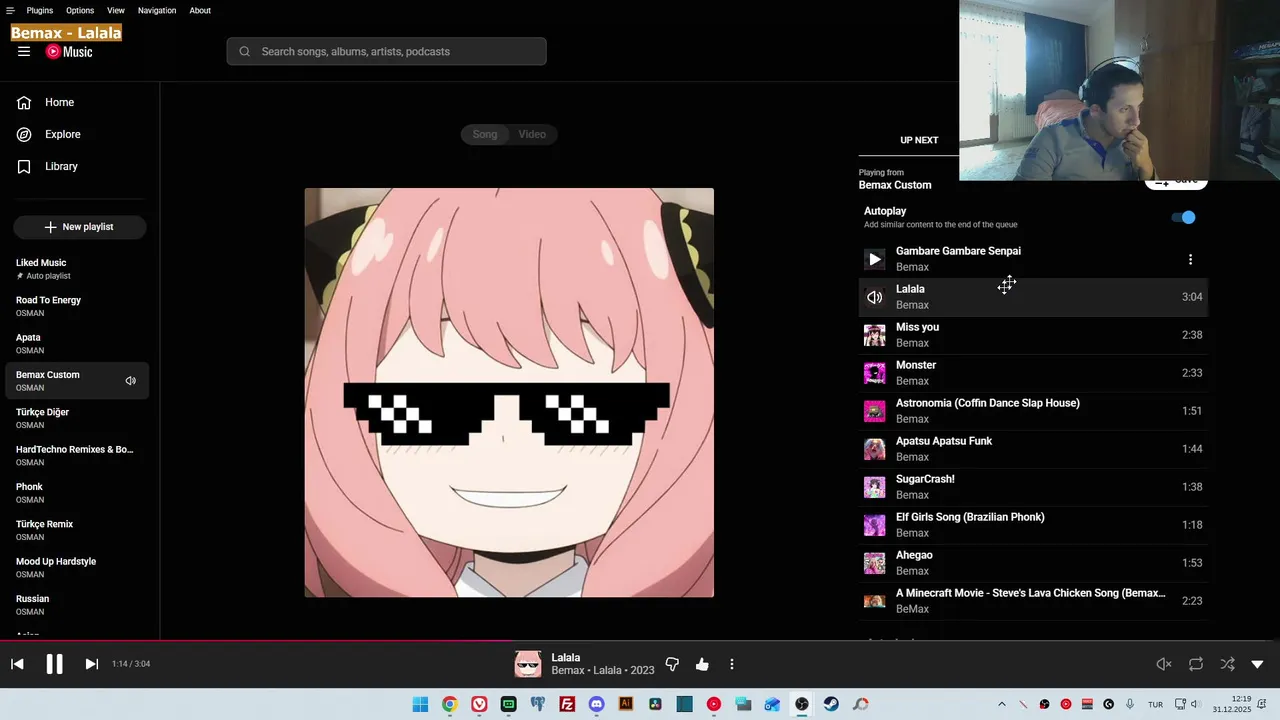The image size is (1280, 720).
Task: Unmute the player volume icon
Action: pyautogui.click(x=1164, y=664)
